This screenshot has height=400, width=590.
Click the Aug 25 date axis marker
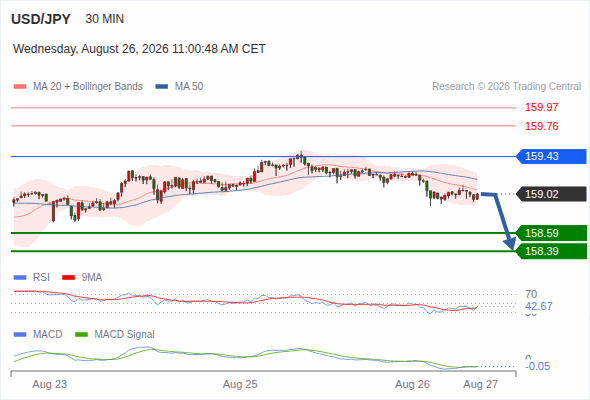pos(240,384)
